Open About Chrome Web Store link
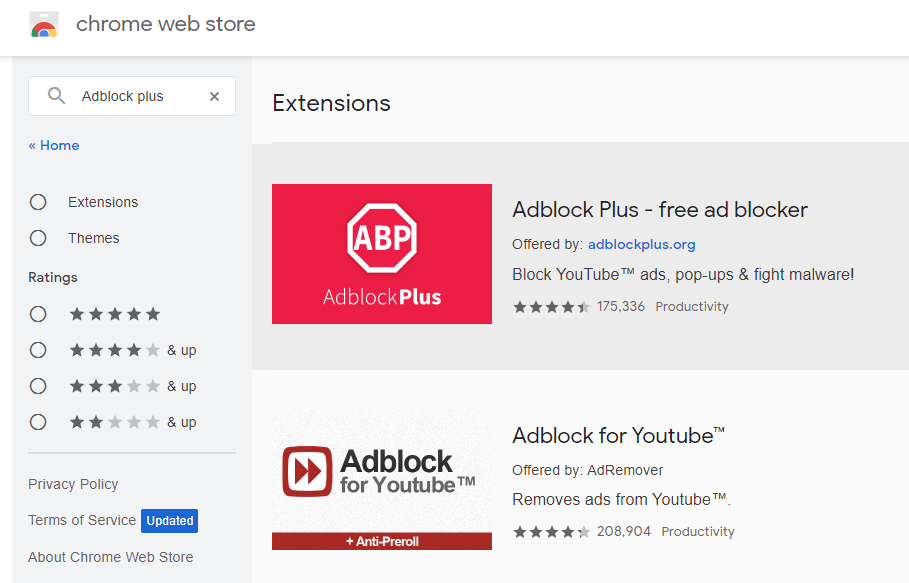This screenshot has height=583, width=909. point(110,557)
